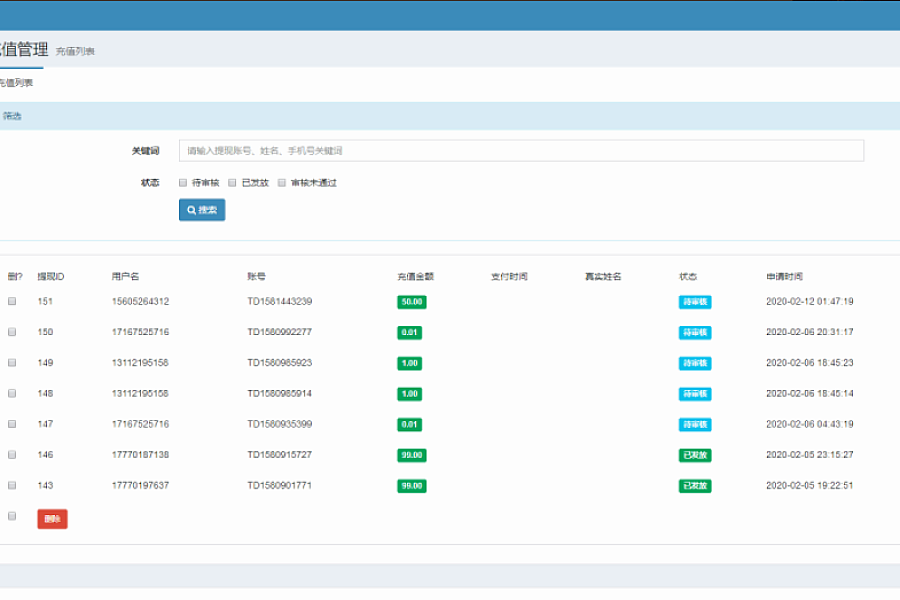Click the 待审核 status badge in row 149

(695, 363)
